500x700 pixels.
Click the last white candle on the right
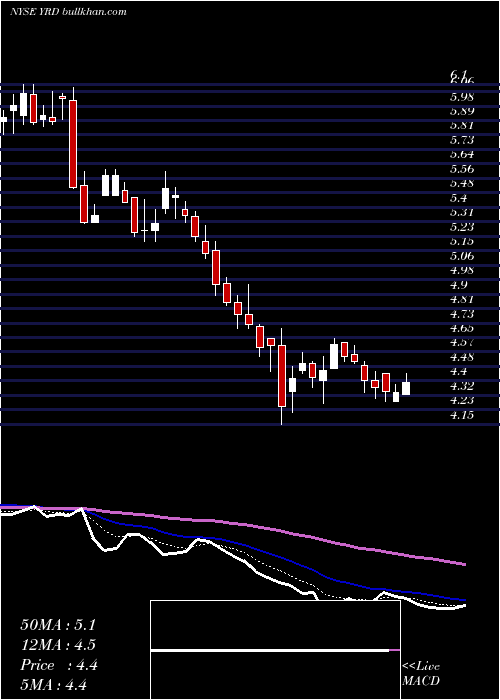point(406,388)
